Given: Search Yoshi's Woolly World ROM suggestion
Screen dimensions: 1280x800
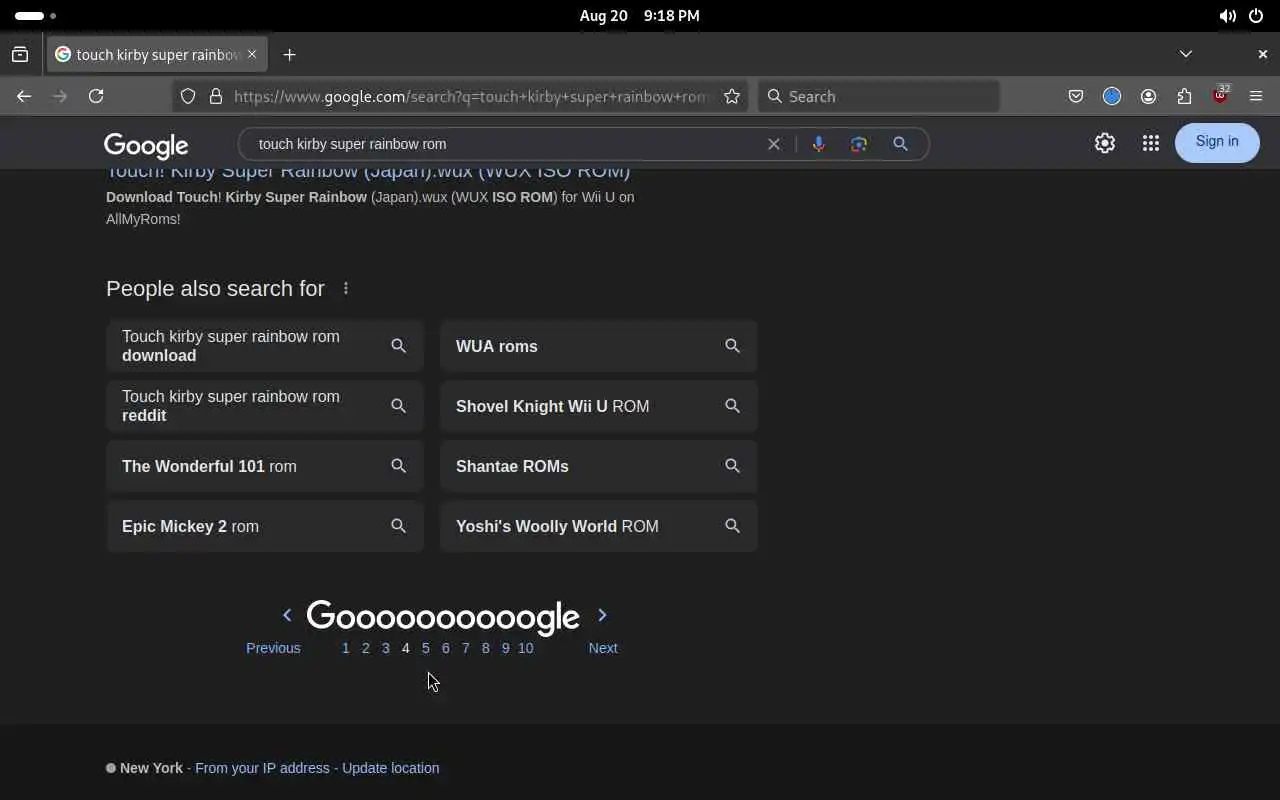Looking at the screenshot, I should [599, 526].
